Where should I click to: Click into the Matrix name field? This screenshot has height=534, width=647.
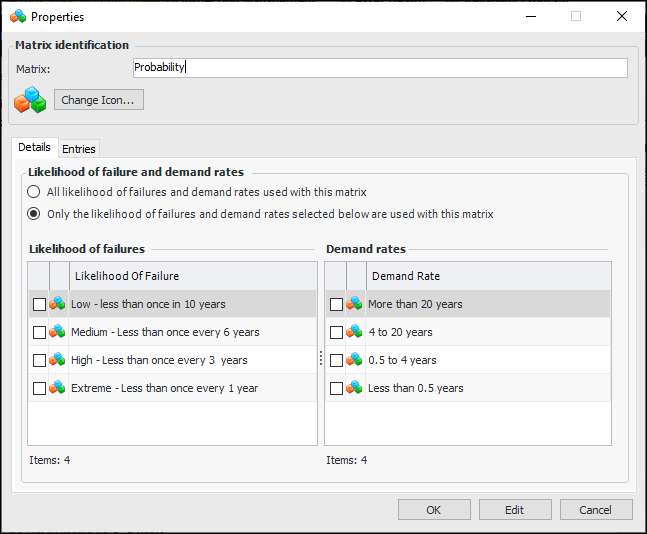coord(380,68)
